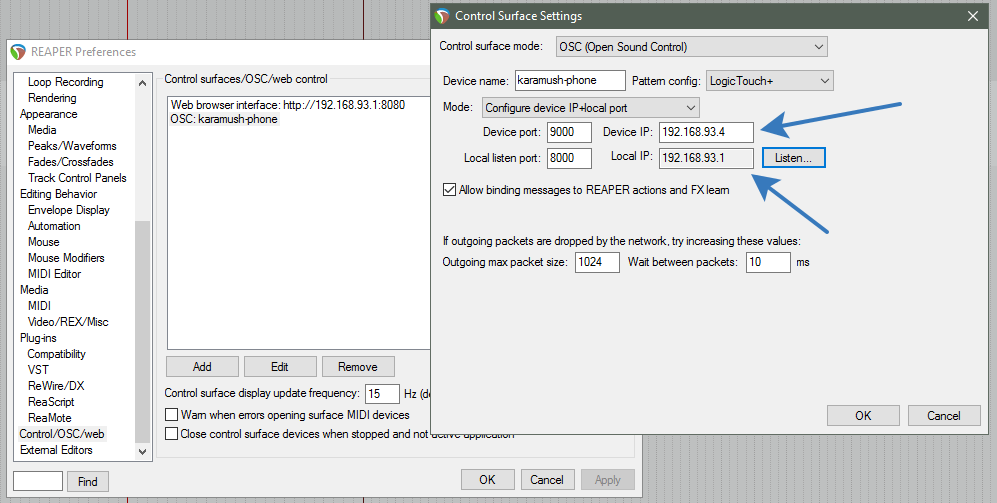
Task: Click Edit control surface button
Action: click(280, 366)
